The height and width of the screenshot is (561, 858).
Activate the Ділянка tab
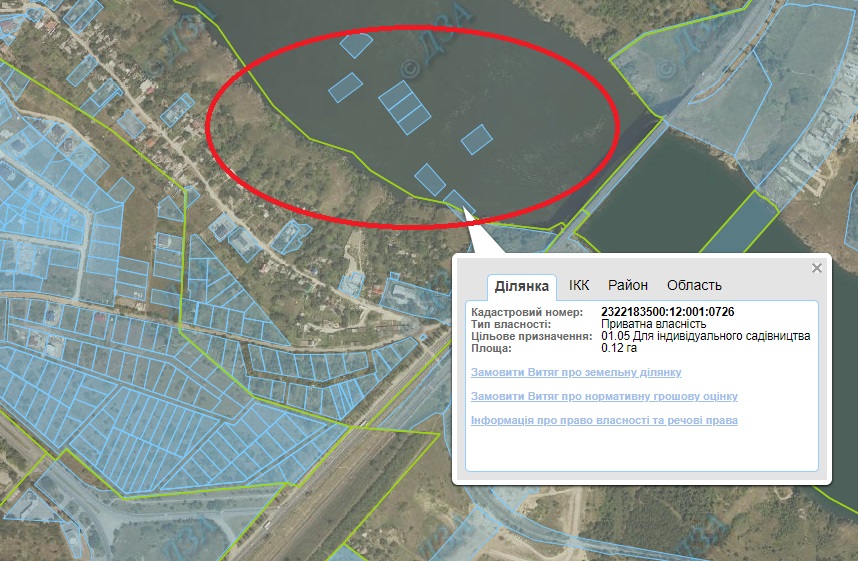tap(521, 287)
